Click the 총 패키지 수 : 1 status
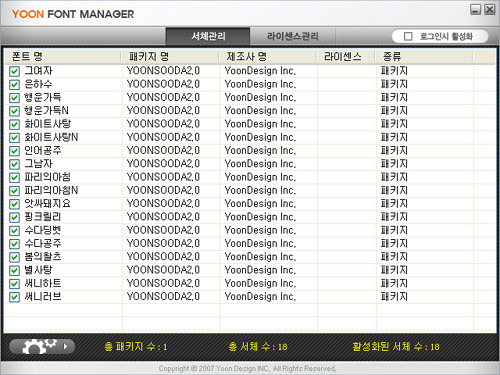The height and width of the screenshot is (375, 500). pos(136,347)
